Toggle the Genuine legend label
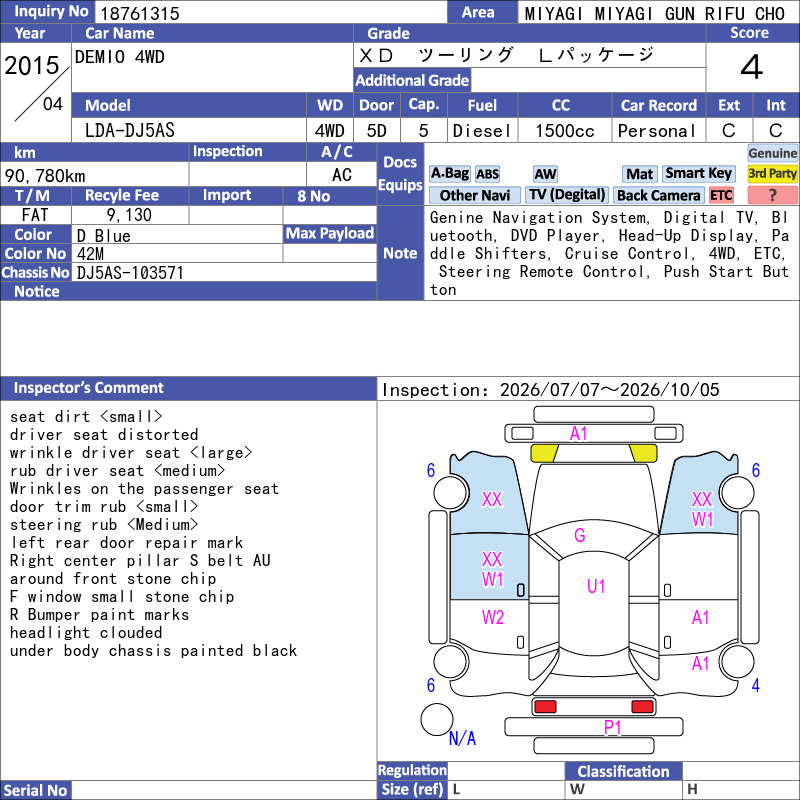This screenshot has width=800, height=800. [x=772, y=153]
